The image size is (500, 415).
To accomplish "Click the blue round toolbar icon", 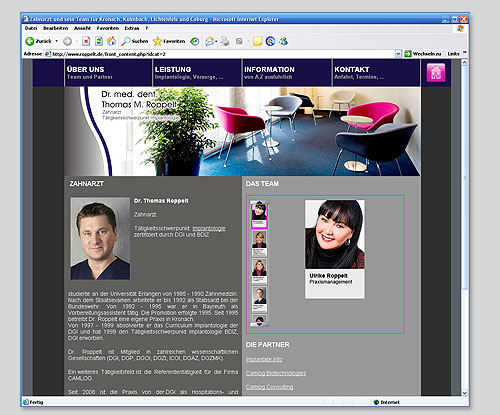I will (x=270, y=41).
